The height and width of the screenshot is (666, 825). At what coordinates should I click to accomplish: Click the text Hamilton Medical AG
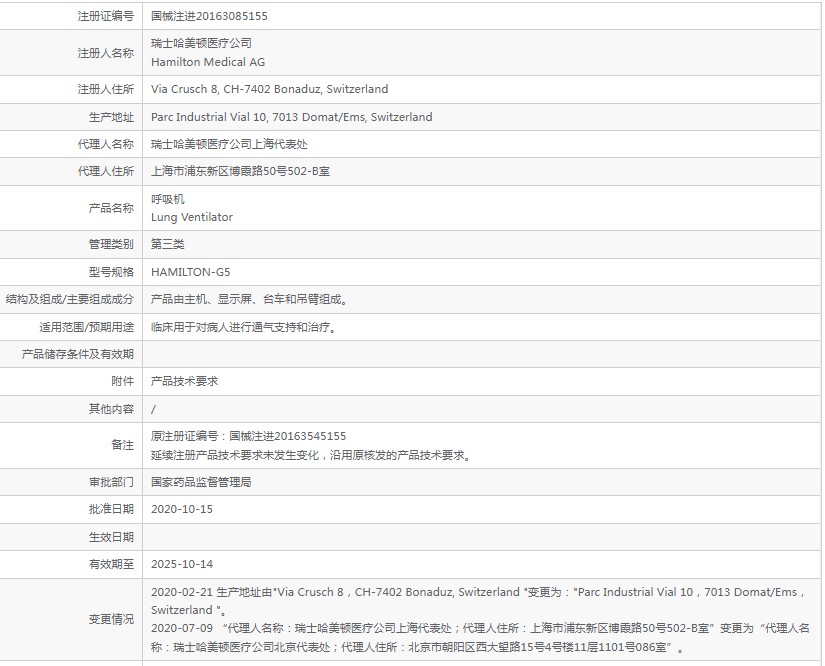[208, 62]
